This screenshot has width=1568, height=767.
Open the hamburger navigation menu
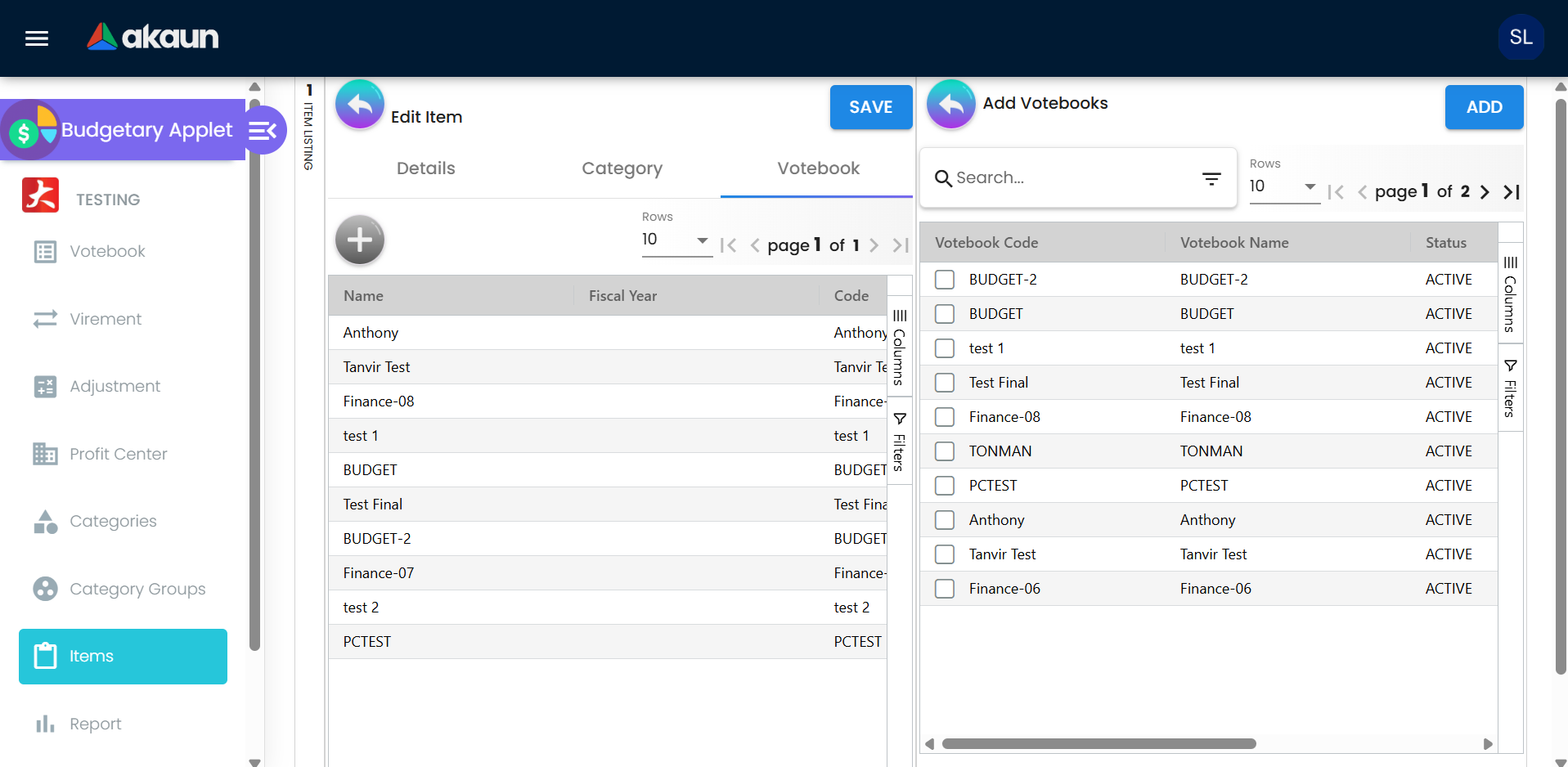[x=36, y=38]
